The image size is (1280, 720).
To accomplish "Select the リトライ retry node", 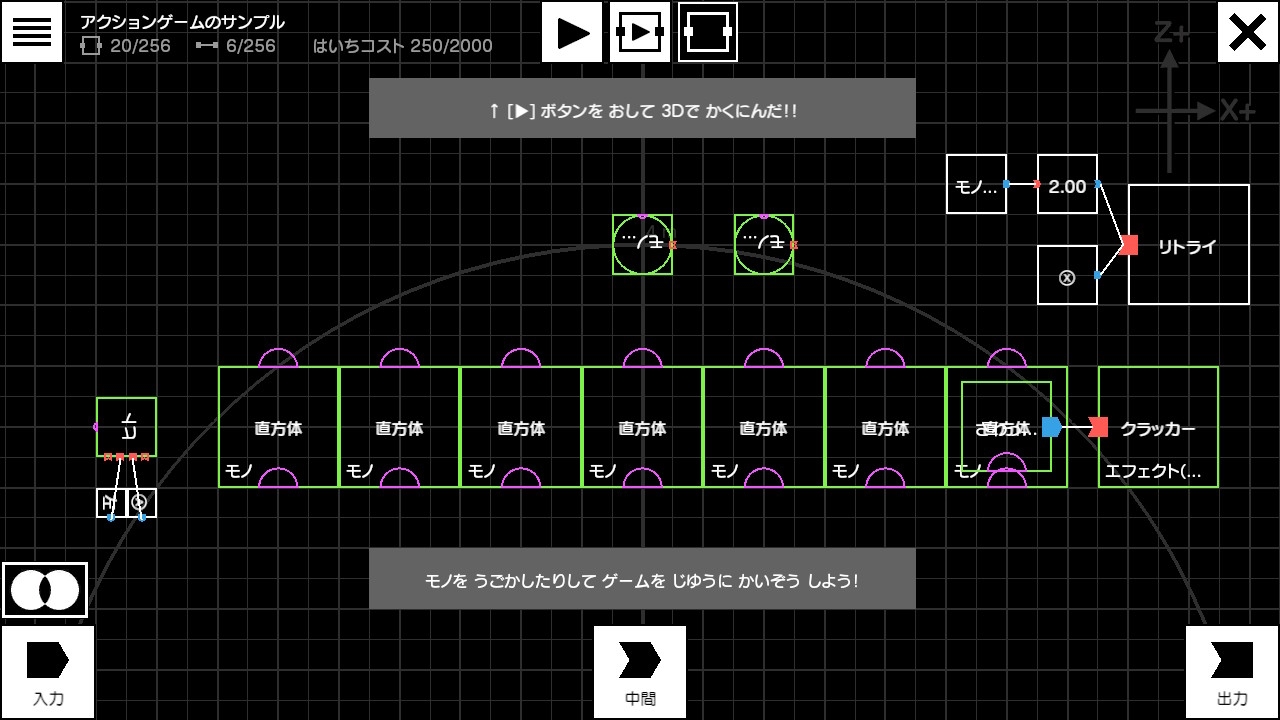I will pyautogui.click(x=1188, y=245).
